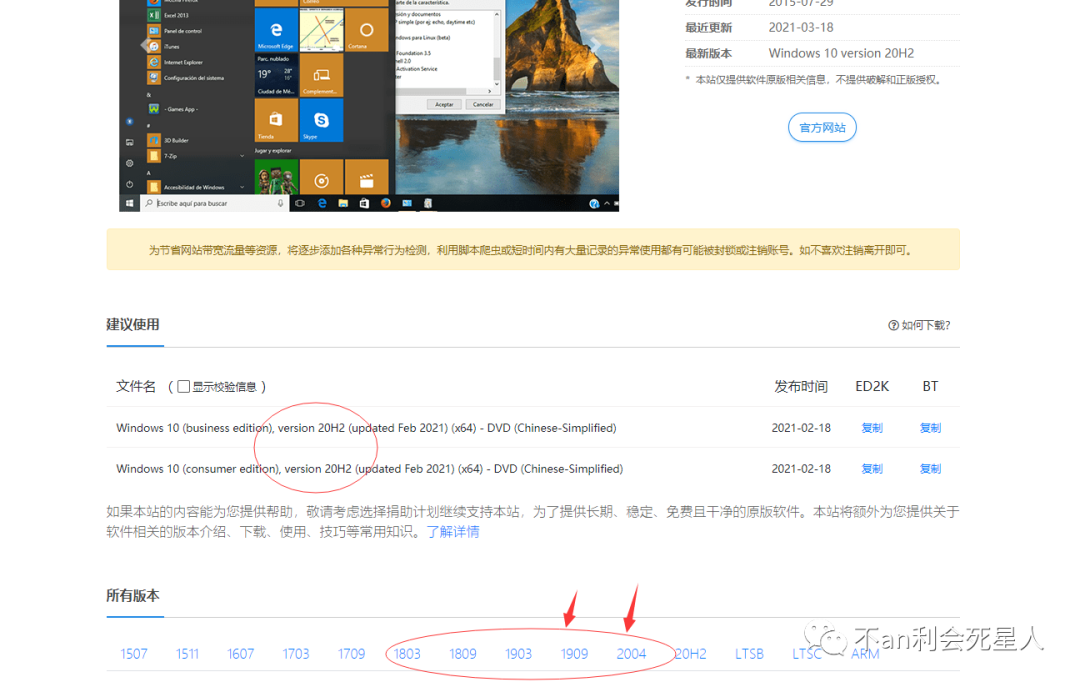
Task: Open version 1903 link
Action: pos(519,654)
